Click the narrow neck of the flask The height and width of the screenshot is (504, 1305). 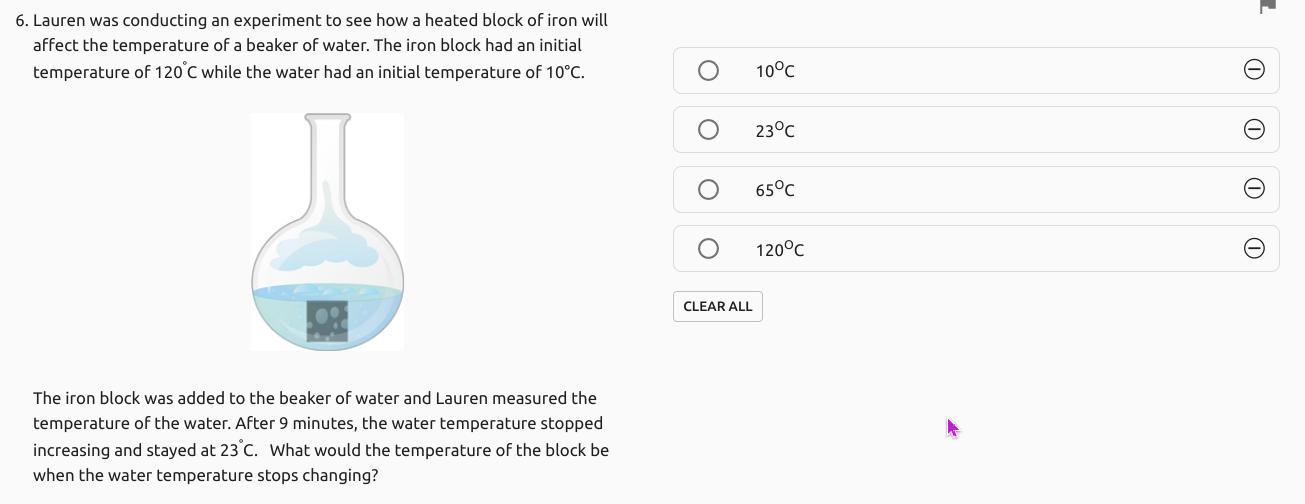327,160
